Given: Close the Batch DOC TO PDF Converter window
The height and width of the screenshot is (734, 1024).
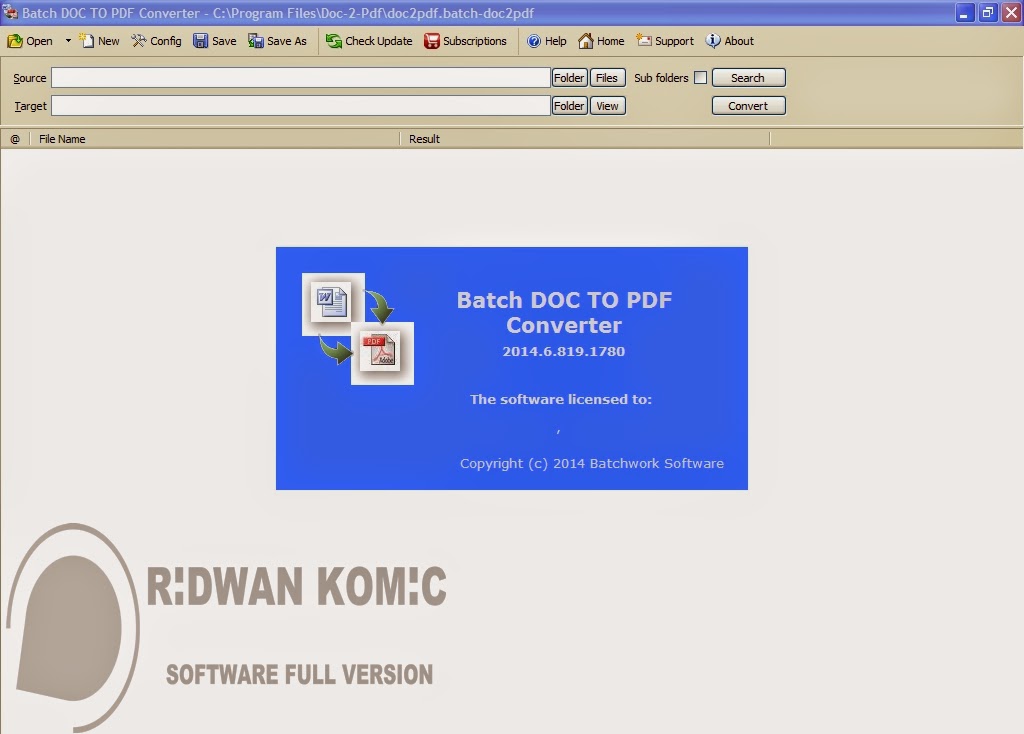Looking at the screenshot, I should pos(1011,12).
